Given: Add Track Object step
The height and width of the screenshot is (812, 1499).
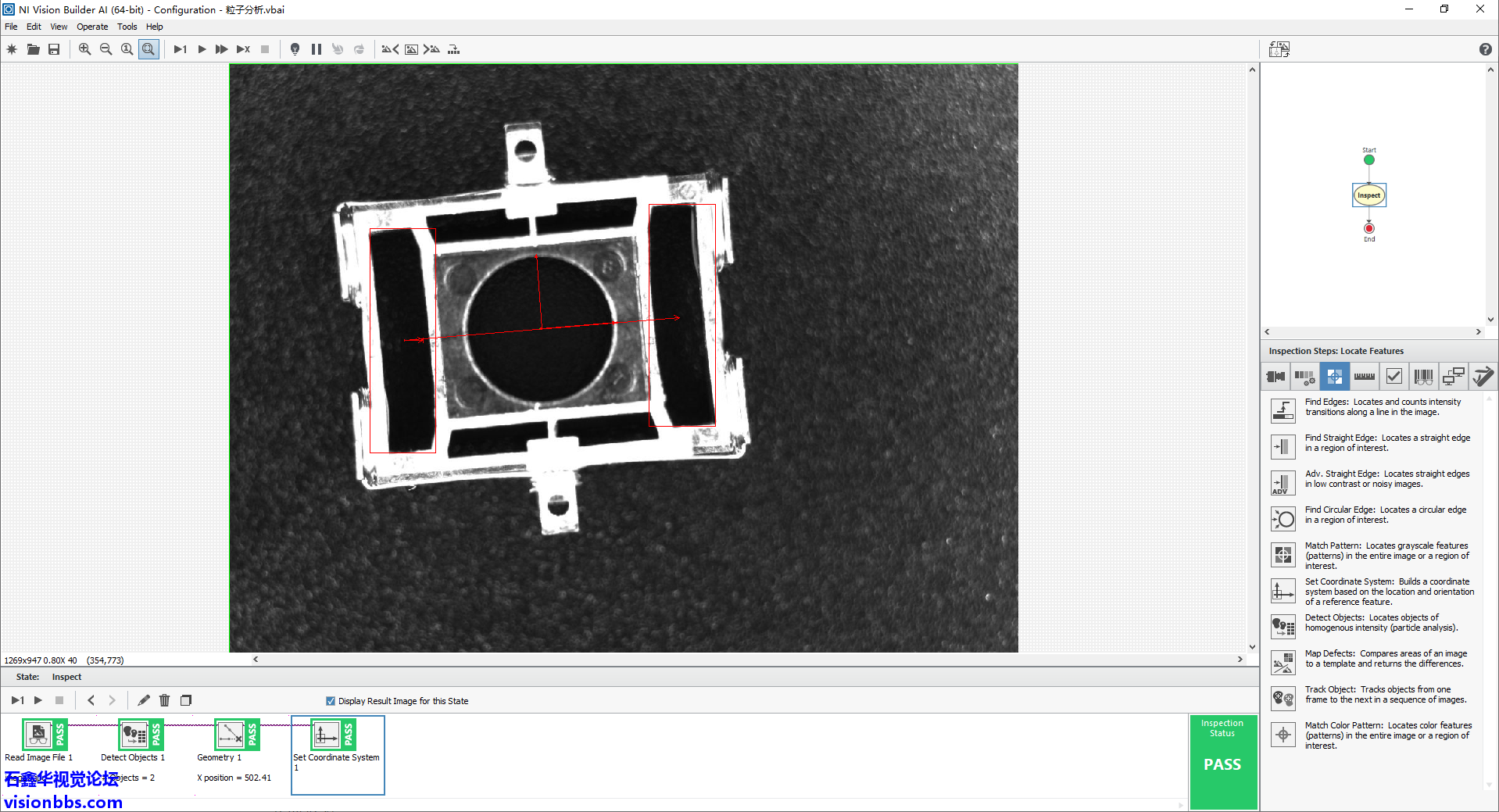Looking at the screenshot, I should click(x=1283, y=699).
